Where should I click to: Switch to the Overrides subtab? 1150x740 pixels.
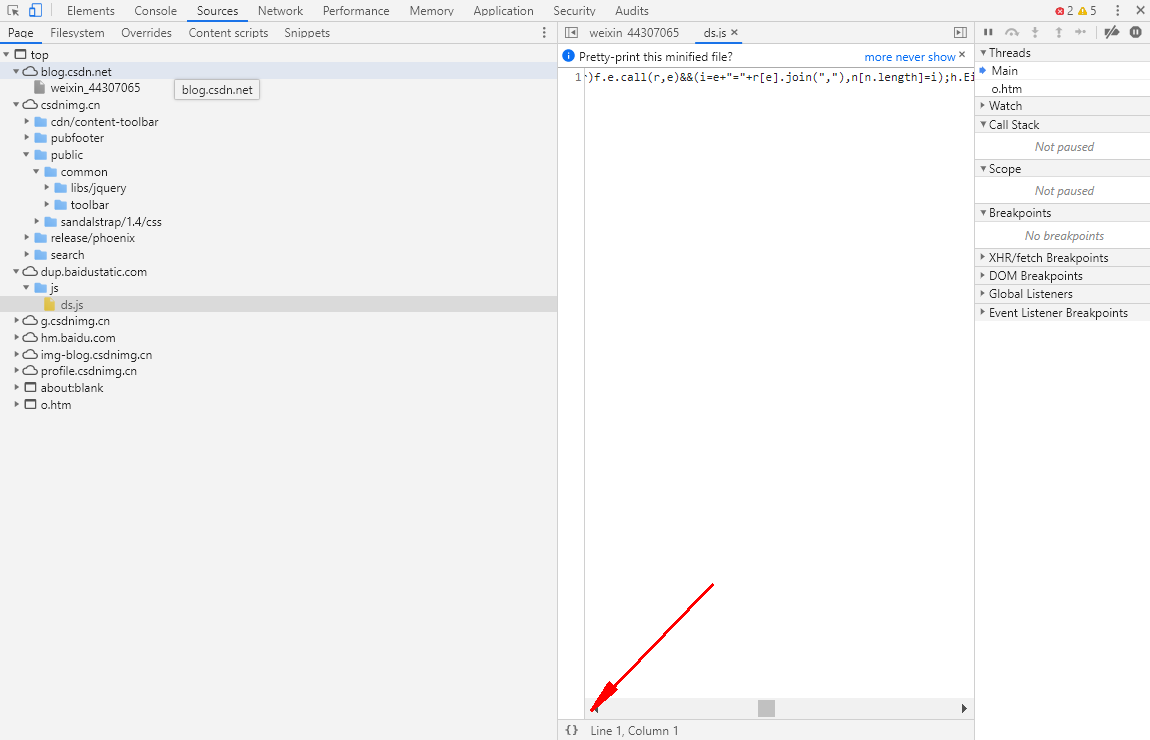[147, 33]
